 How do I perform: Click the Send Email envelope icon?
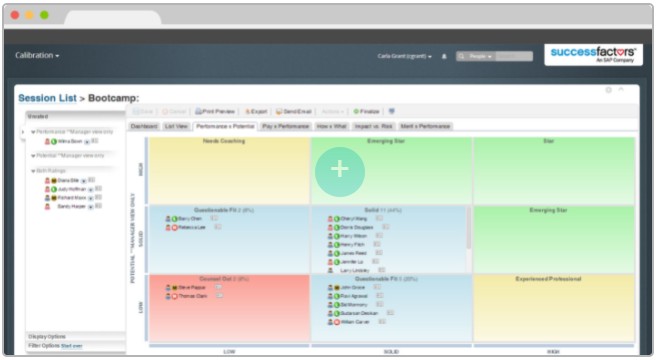tap(279, 111)
